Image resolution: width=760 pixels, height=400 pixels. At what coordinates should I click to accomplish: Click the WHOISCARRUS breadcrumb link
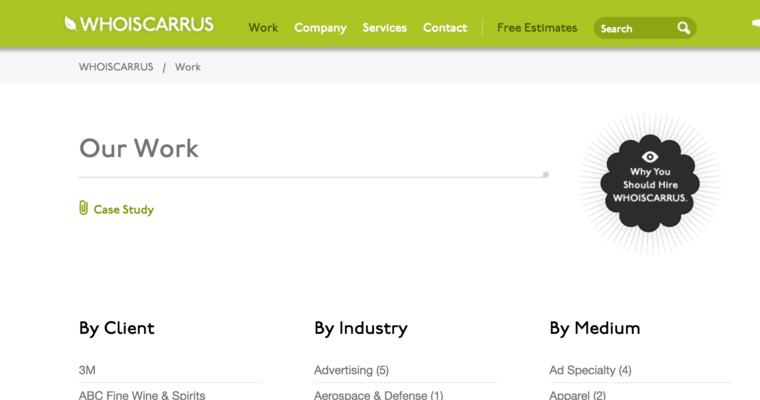(x=116, y=67)
